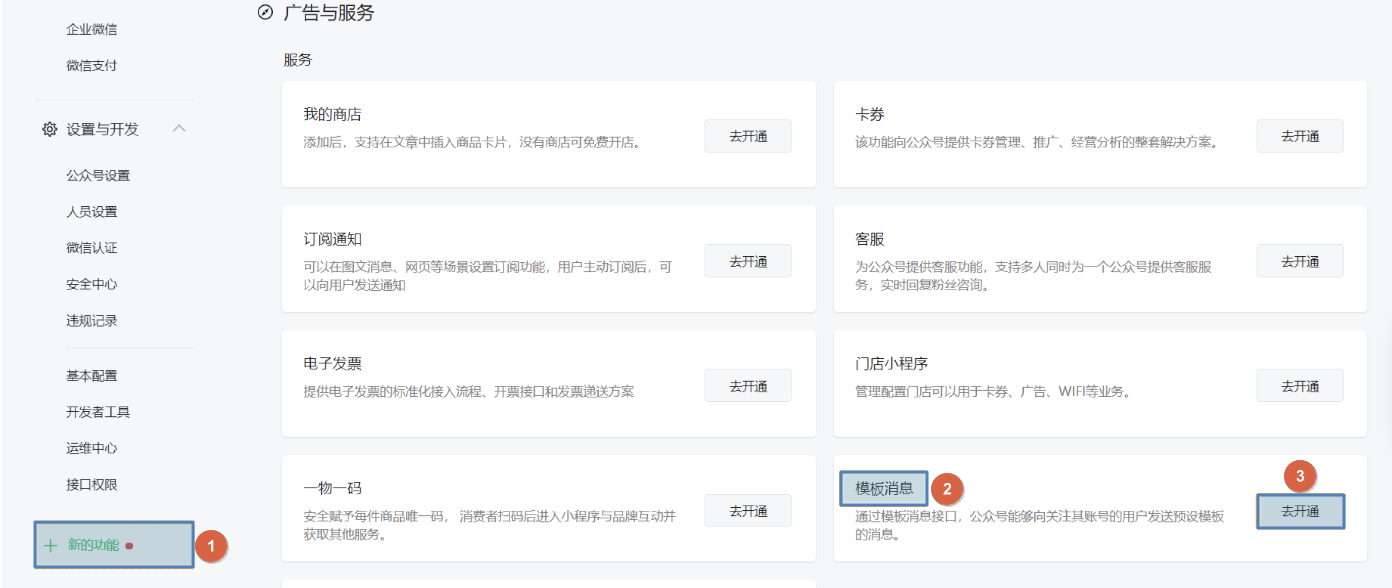This screenshot has width=1392, height=588.
Task: Open 微信认证 page
Action: pyautogui.click(x=92, y=247)
